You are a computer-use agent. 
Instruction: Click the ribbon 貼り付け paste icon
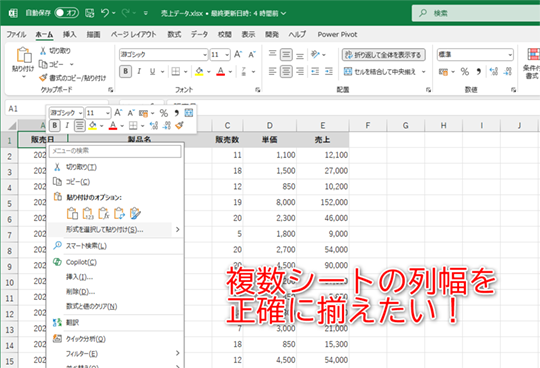coord(23,55)
